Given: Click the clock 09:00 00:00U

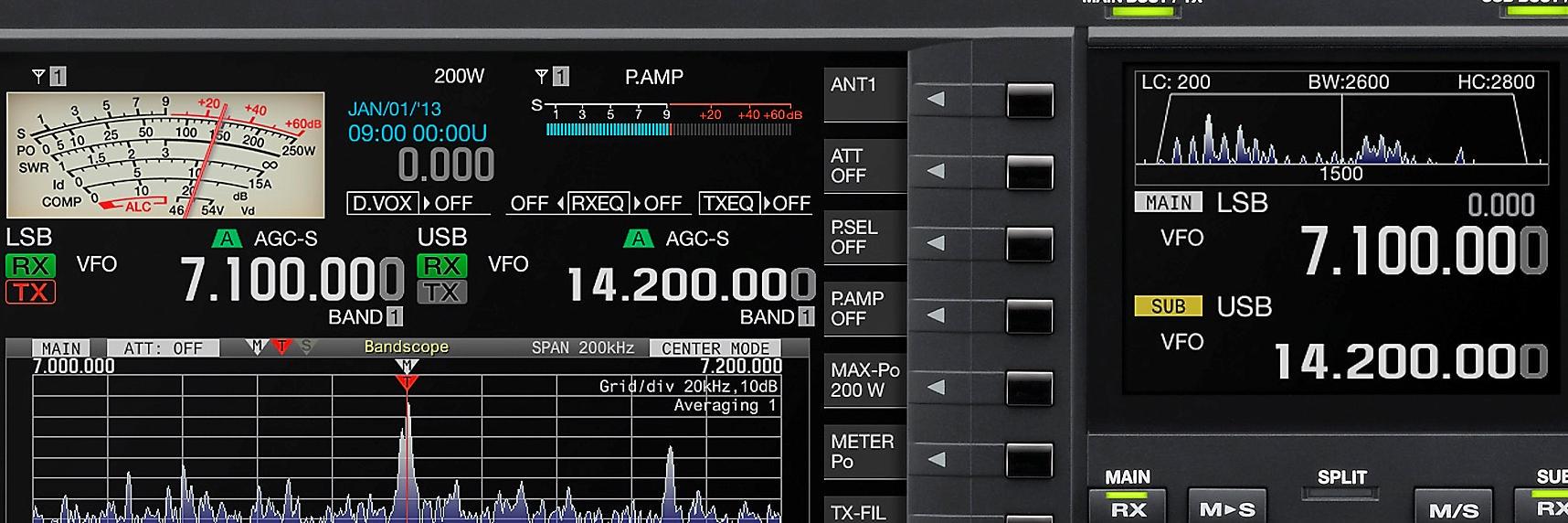Looking at the screenshot, I should (418, 133).
